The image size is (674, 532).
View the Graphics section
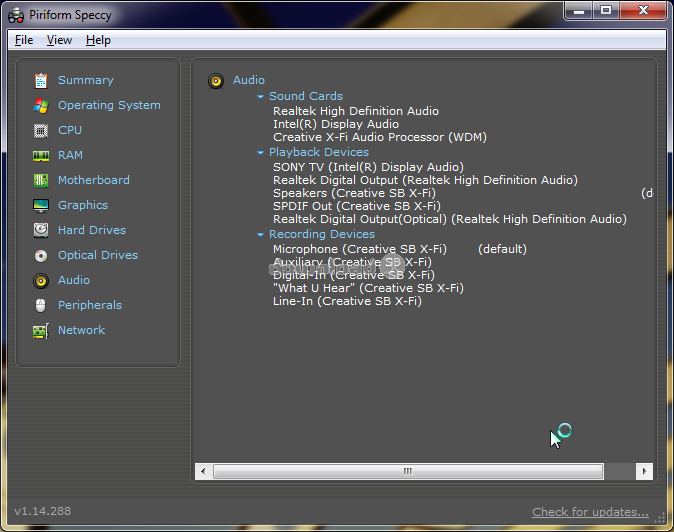pyautogui.click(x=83, y=205)
